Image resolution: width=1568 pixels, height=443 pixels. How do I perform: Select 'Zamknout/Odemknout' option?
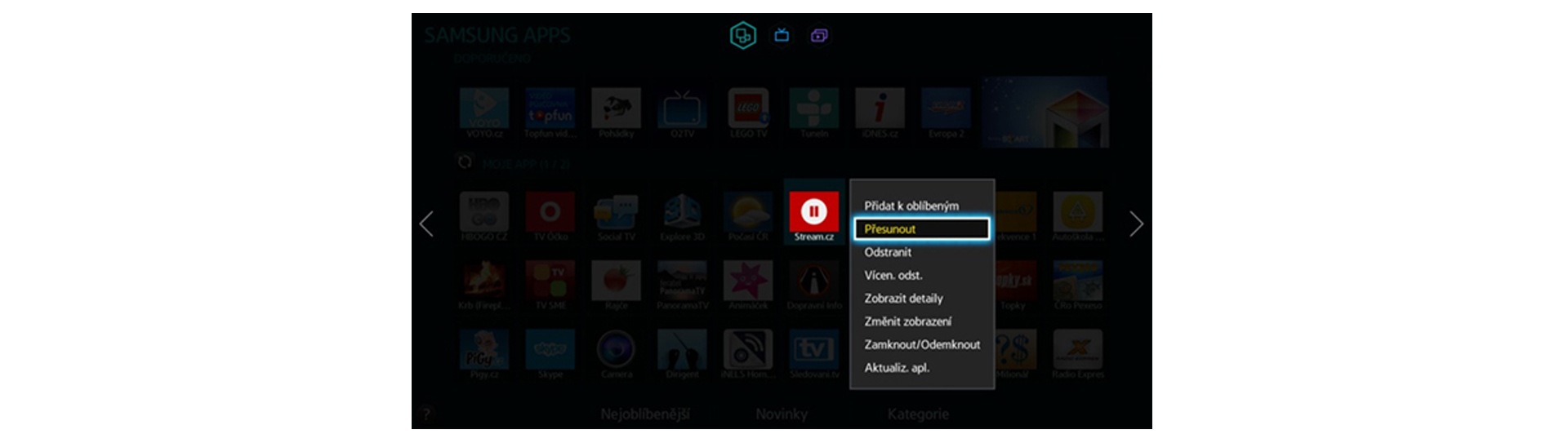[922, 344]
